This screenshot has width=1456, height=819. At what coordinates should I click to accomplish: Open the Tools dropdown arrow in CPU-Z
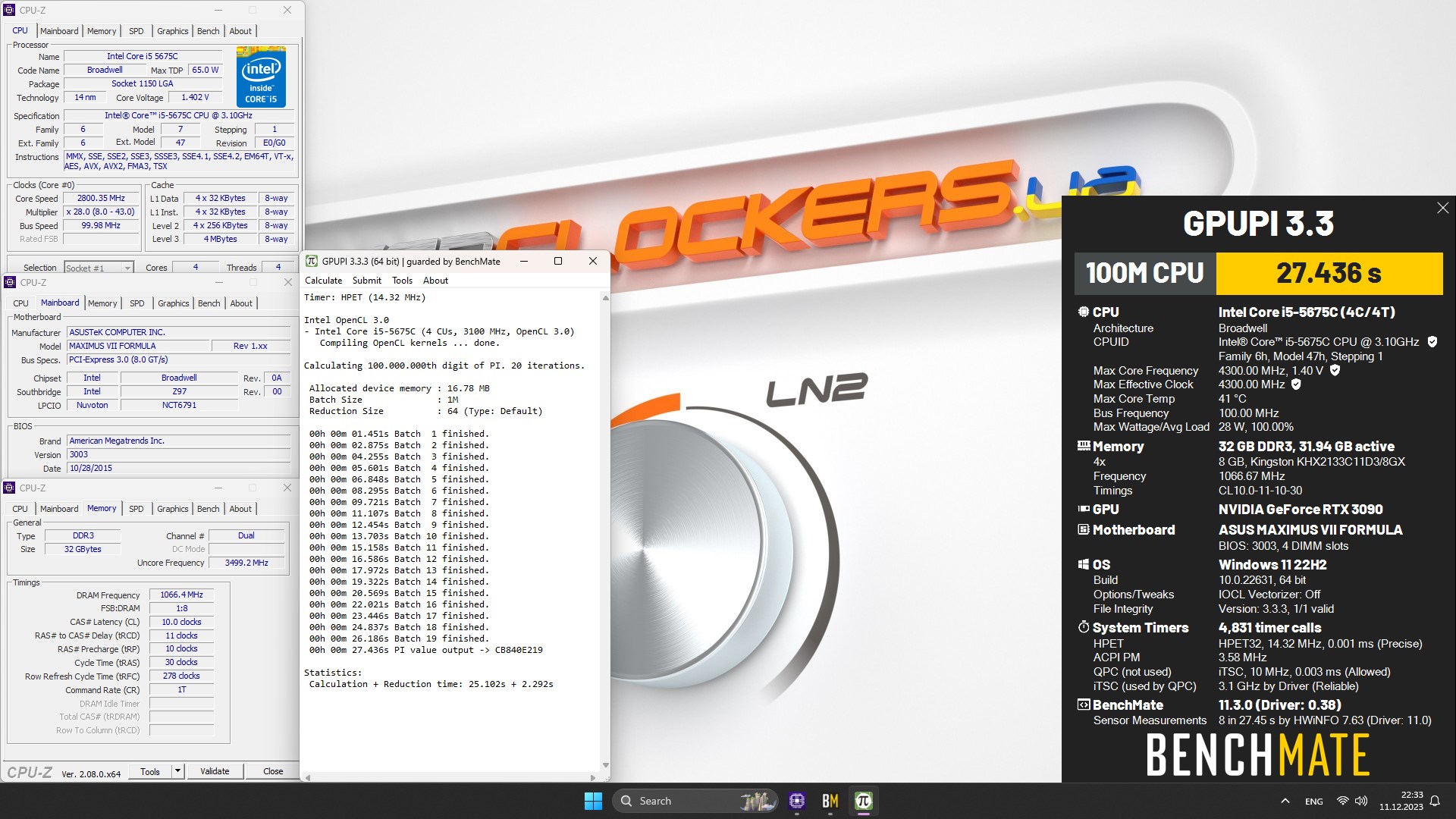click(x=177, y=771)
